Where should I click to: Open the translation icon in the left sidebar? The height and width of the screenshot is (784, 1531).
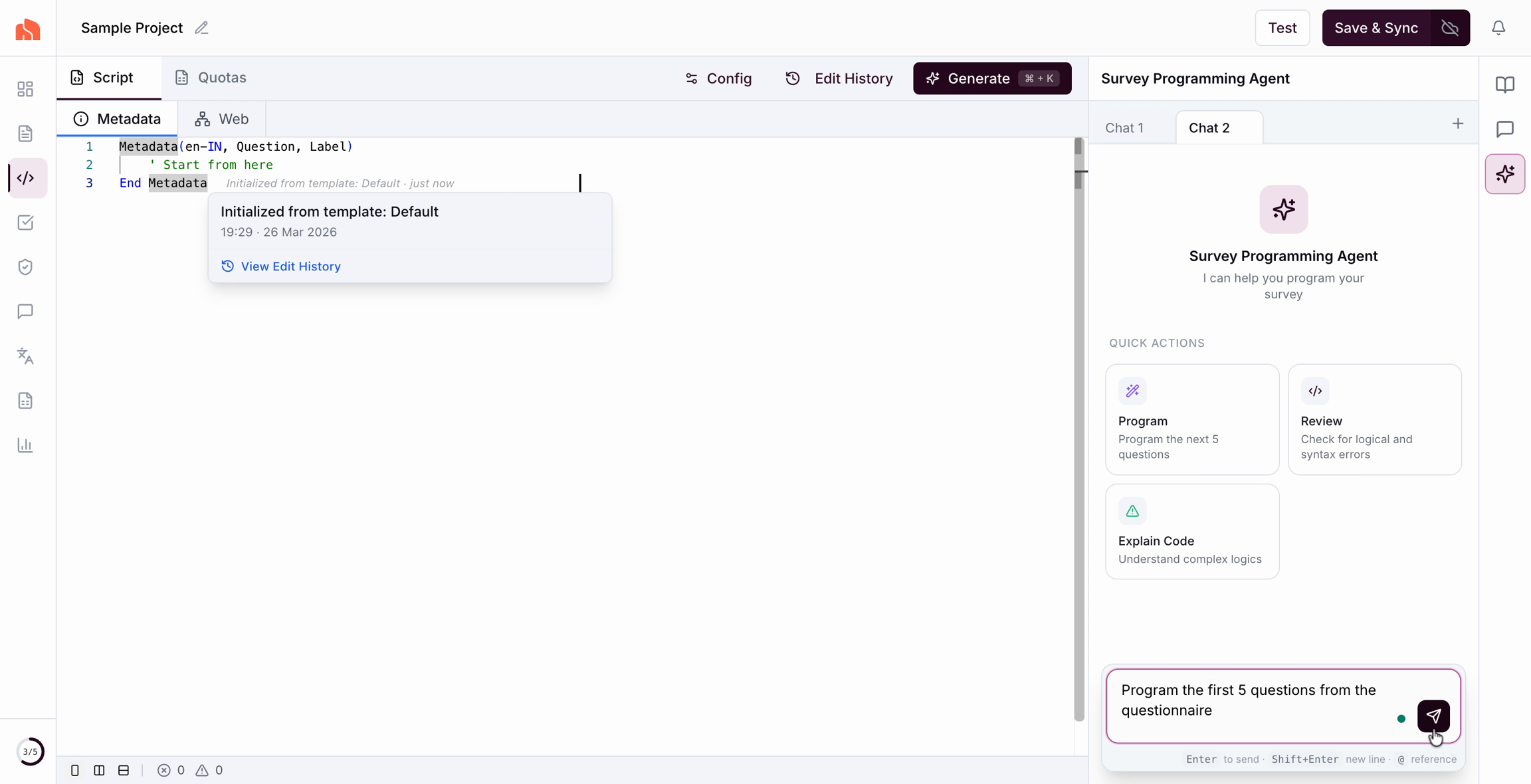[x=25, y=356]
